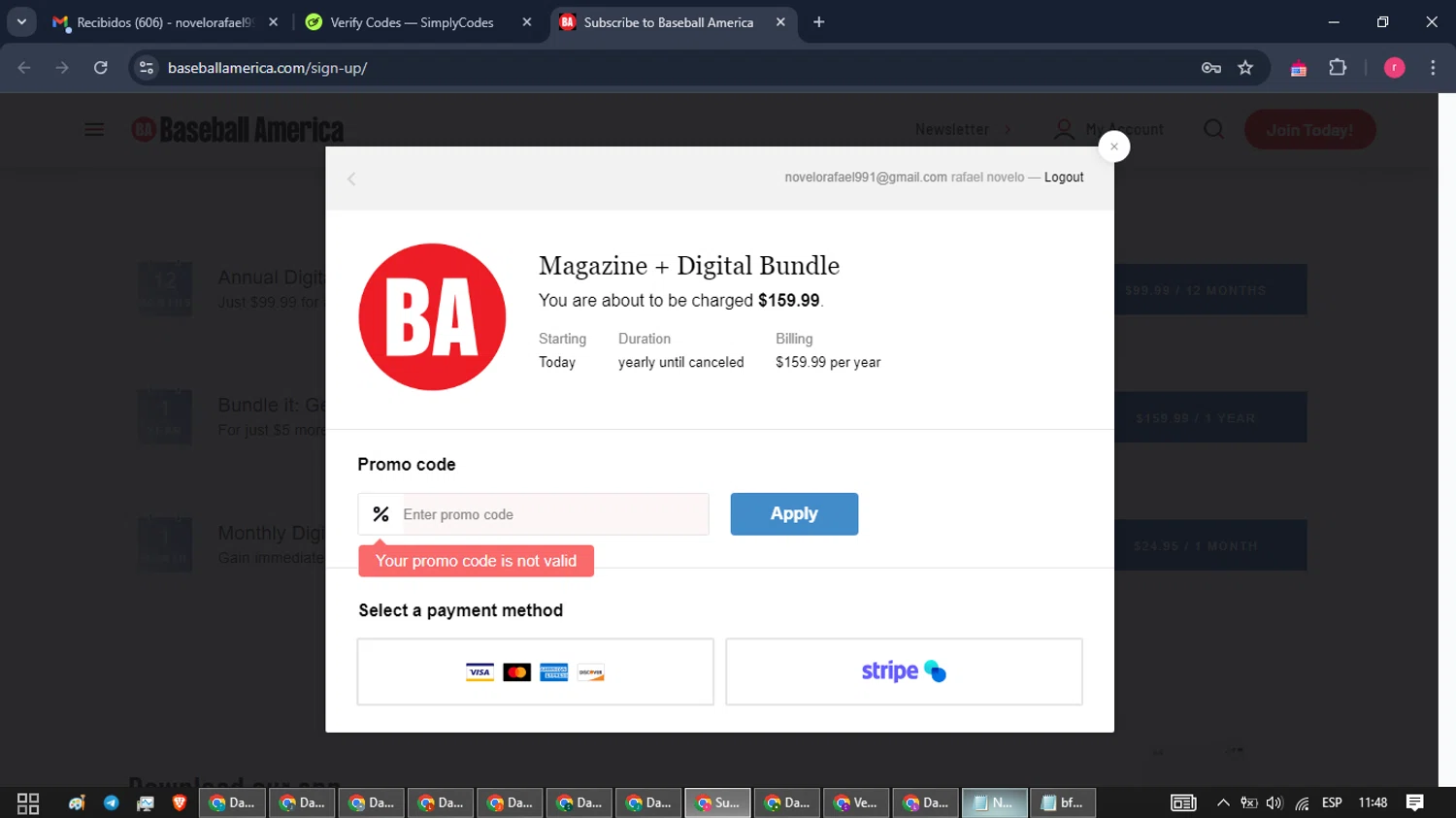Open Telegram from the taskbar
Image resolution: width=1456 pixels, height=818 pixels.
click(x=112, y=803)
